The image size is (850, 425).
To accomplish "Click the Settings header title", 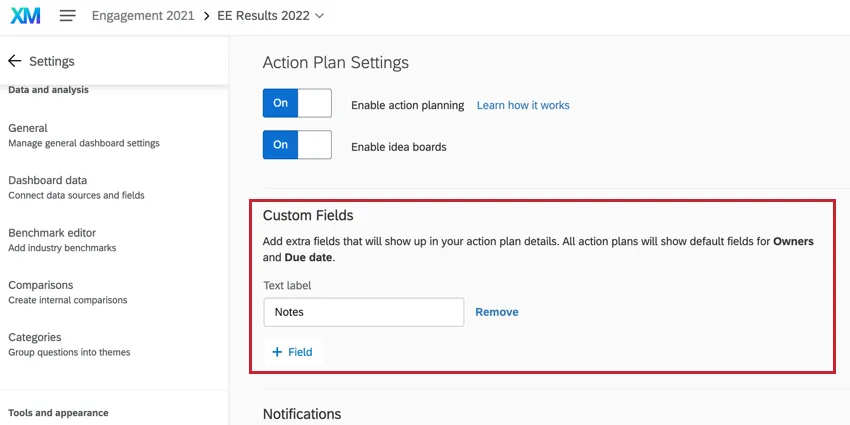I will pos(52,61).
